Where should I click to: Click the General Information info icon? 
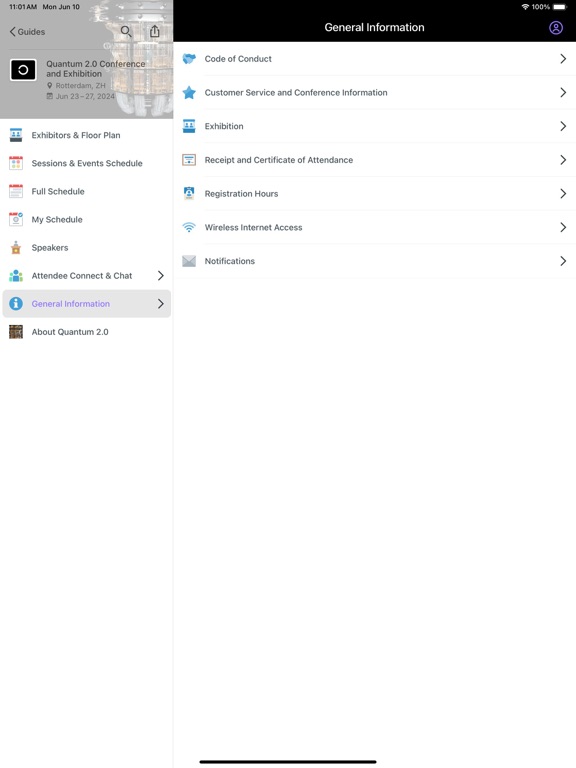click(x=16, y=304)
